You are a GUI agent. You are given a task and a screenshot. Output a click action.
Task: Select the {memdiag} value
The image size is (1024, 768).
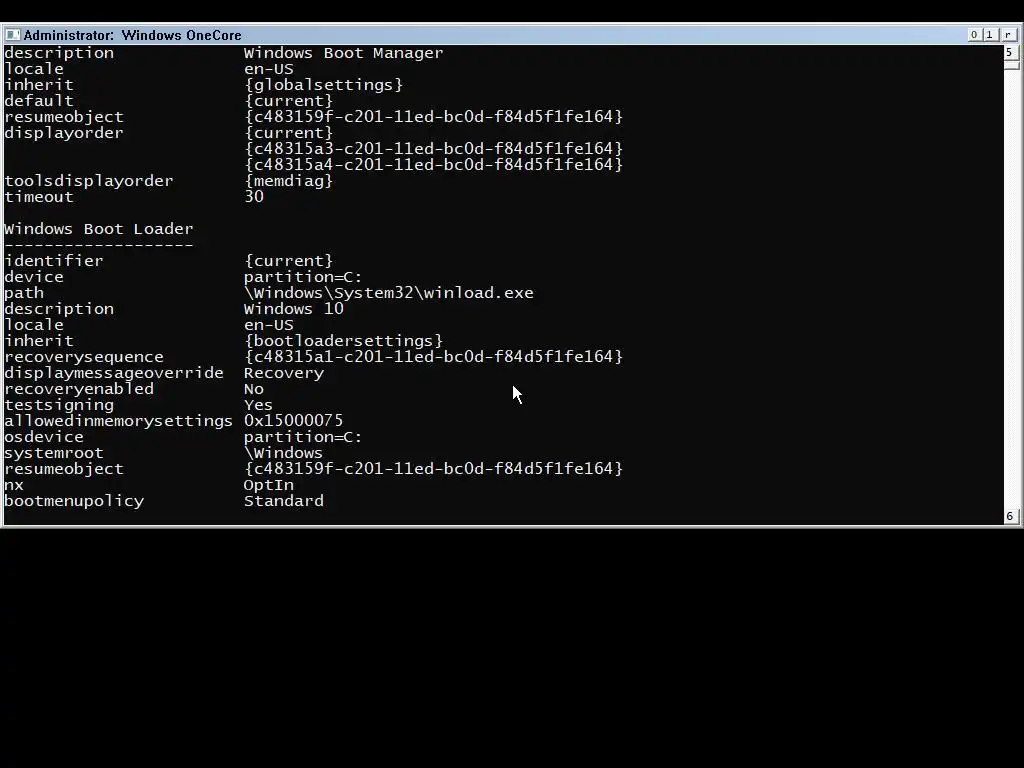tap(288, 181)
